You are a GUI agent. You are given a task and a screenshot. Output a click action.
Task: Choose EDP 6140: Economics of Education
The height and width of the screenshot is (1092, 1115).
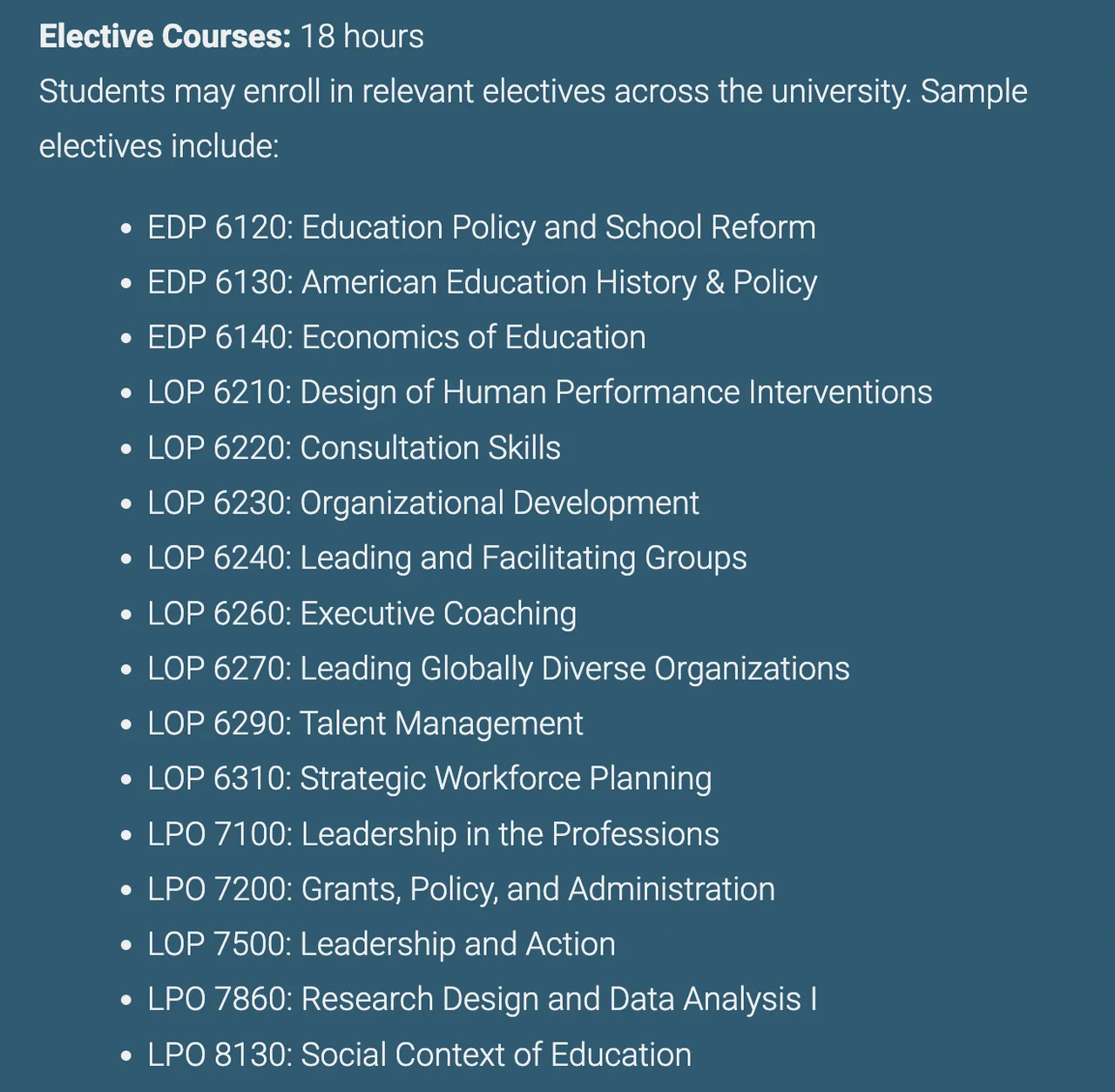point(396,337)
